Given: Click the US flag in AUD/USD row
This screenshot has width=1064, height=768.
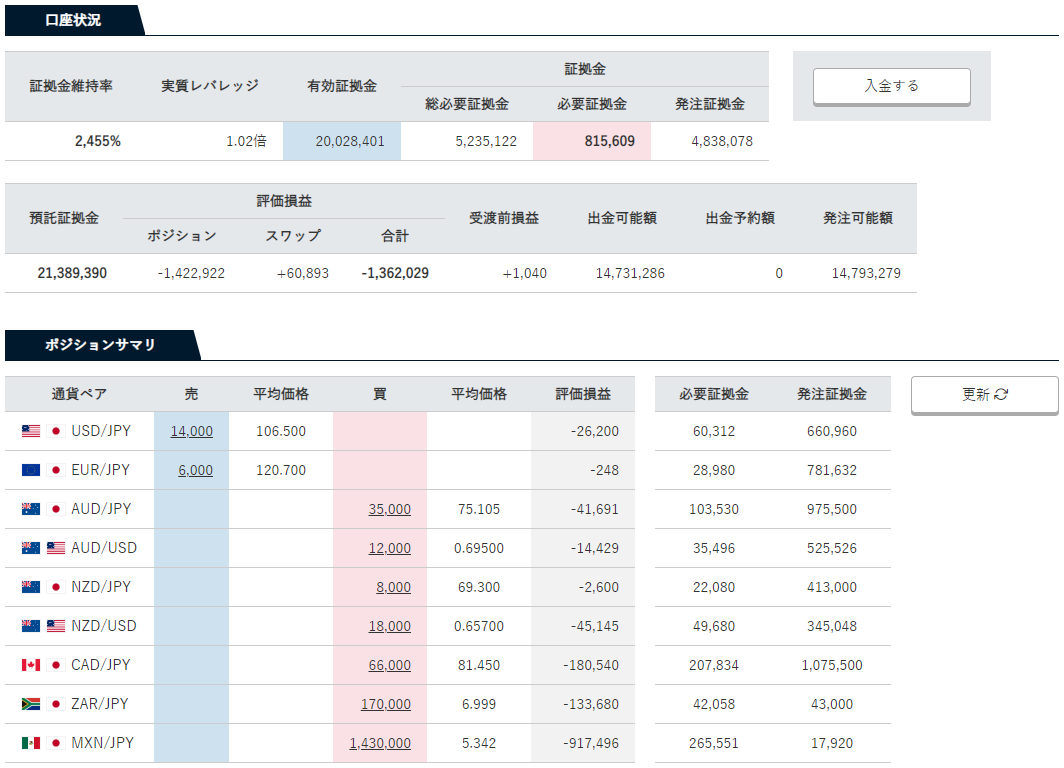Looking at the screenshot, I should point(56,548).
